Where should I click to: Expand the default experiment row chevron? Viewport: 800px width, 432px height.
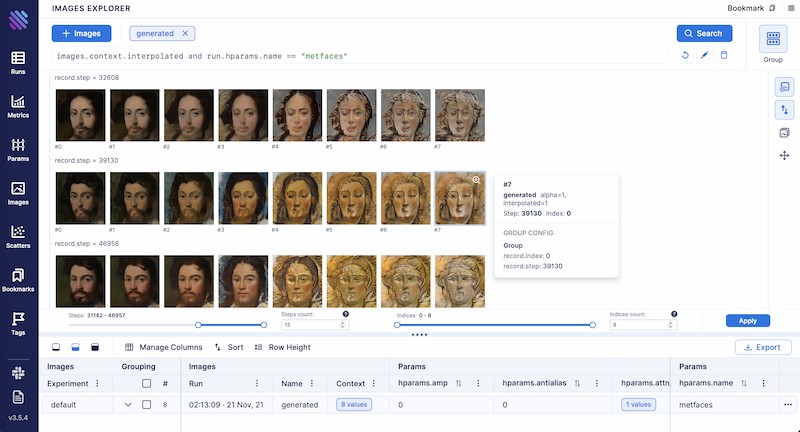pyautogui.click(x=128, y=405)
